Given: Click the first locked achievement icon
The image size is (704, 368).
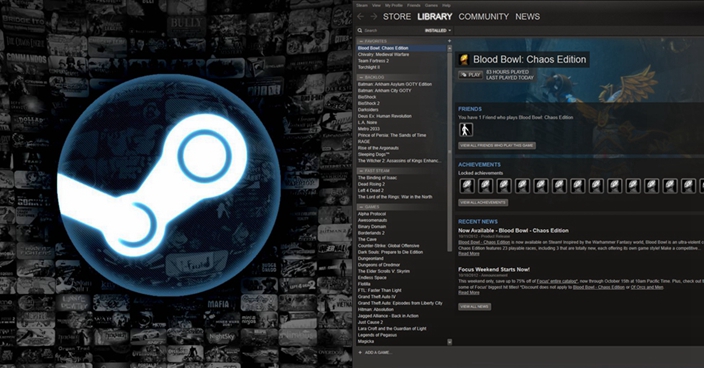Looking at the screenshot, I should 466,186.
